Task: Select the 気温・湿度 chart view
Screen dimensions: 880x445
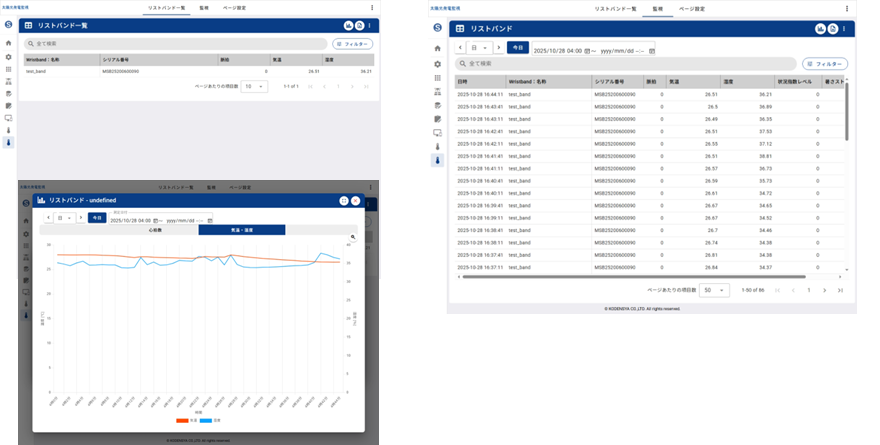Action: point(241,230)
